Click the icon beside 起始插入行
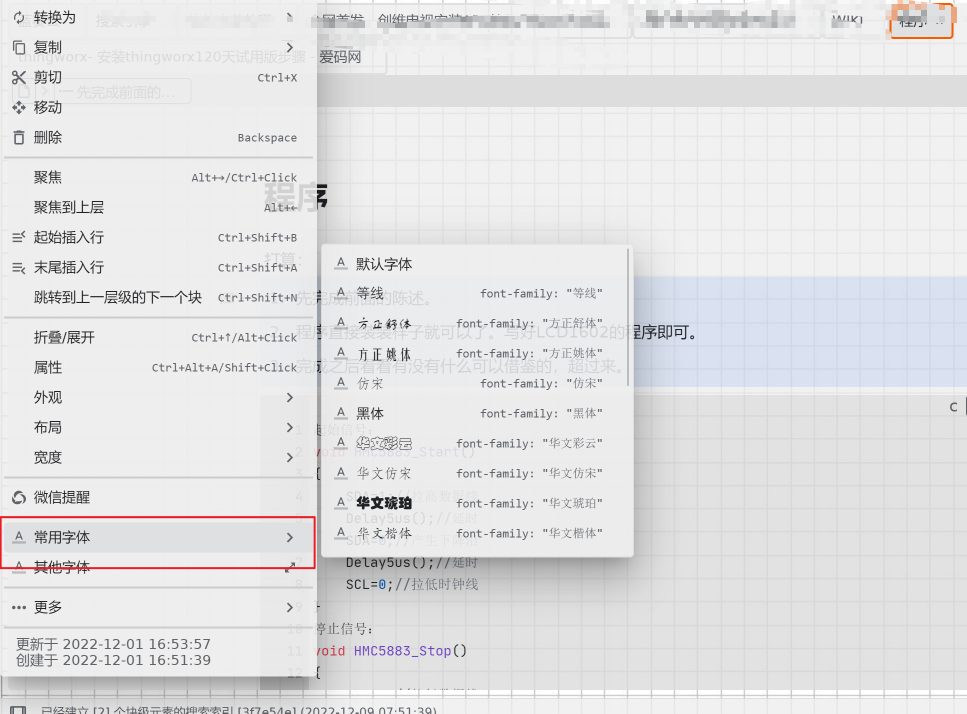 coord(19,237)
